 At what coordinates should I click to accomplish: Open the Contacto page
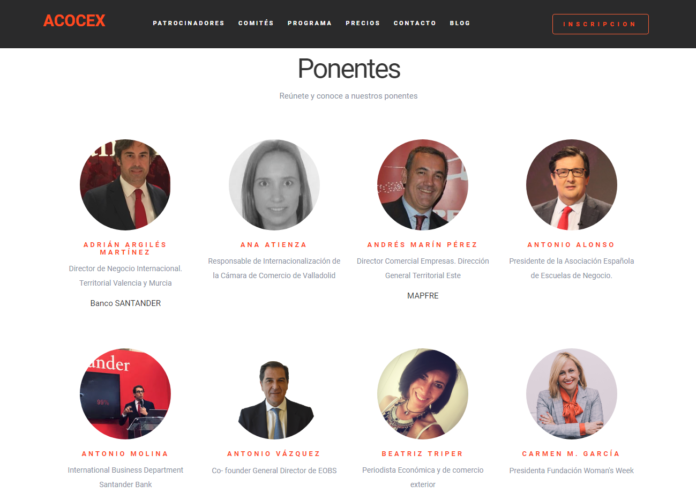coord(415,23)
